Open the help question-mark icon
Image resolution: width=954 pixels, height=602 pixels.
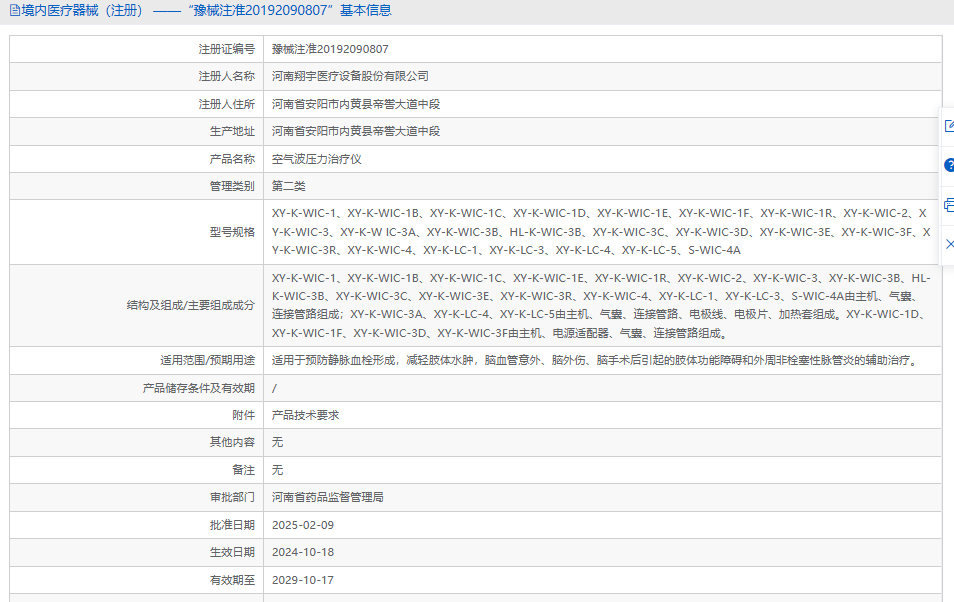949,165
